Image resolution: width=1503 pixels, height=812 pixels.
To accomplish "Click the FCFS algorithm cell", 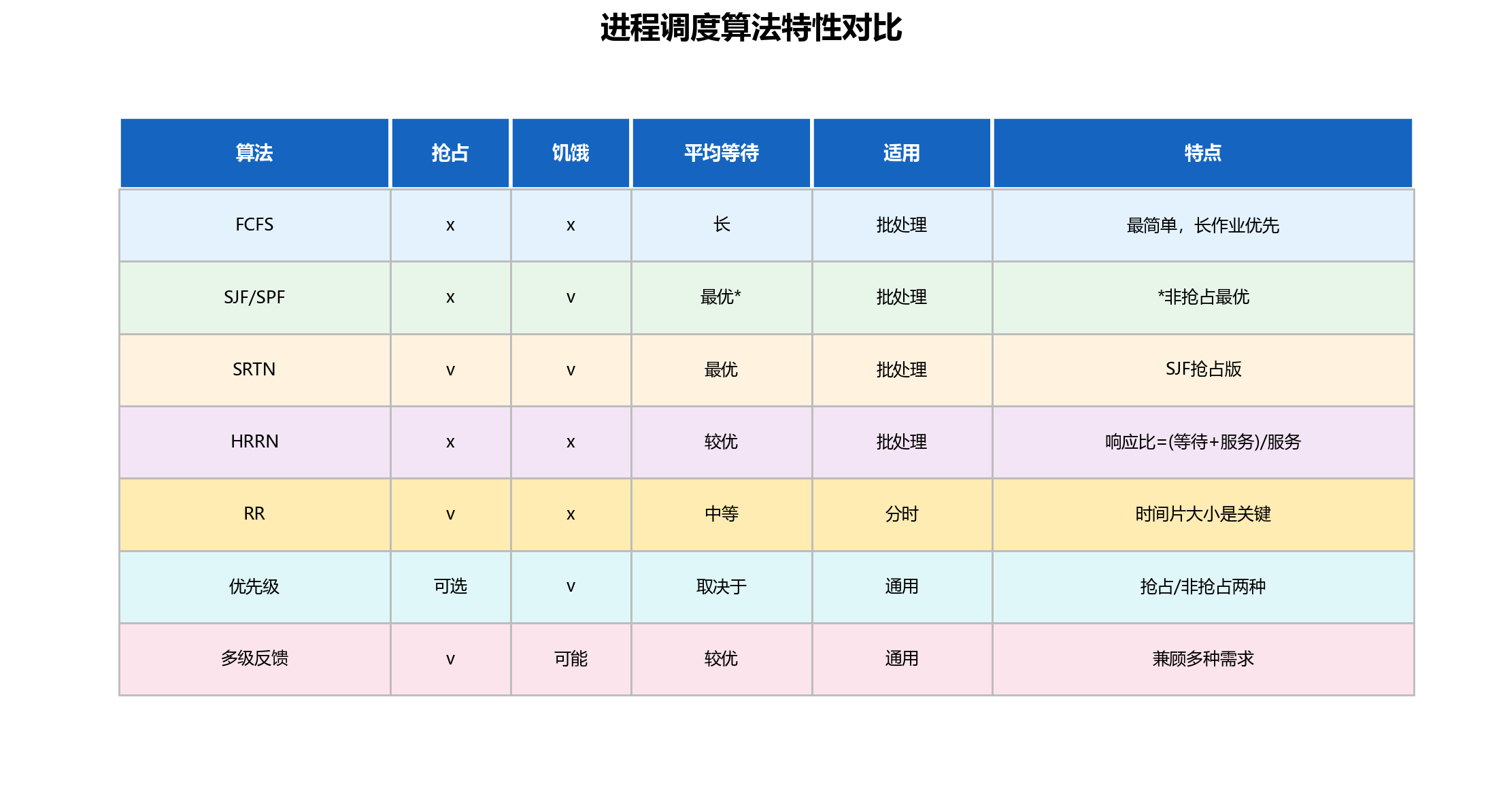I will [254, 225].
